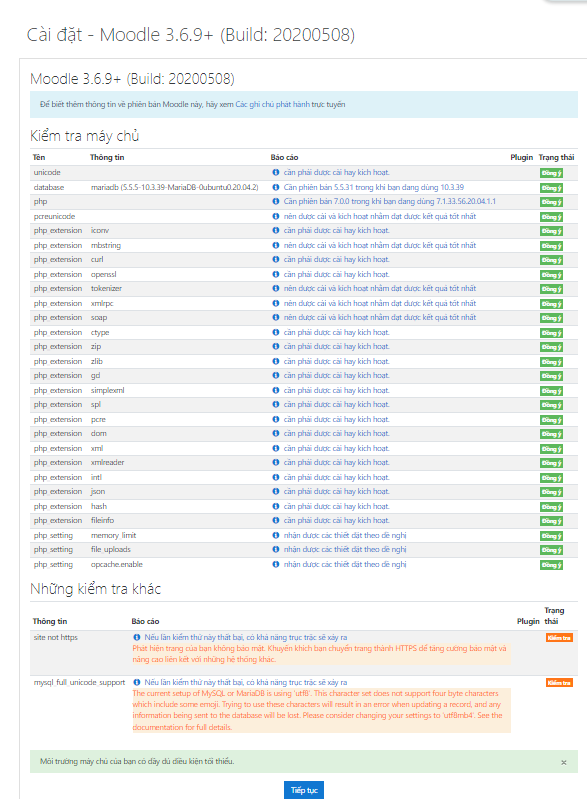Click the 'file_uploads' setting name

111,550
